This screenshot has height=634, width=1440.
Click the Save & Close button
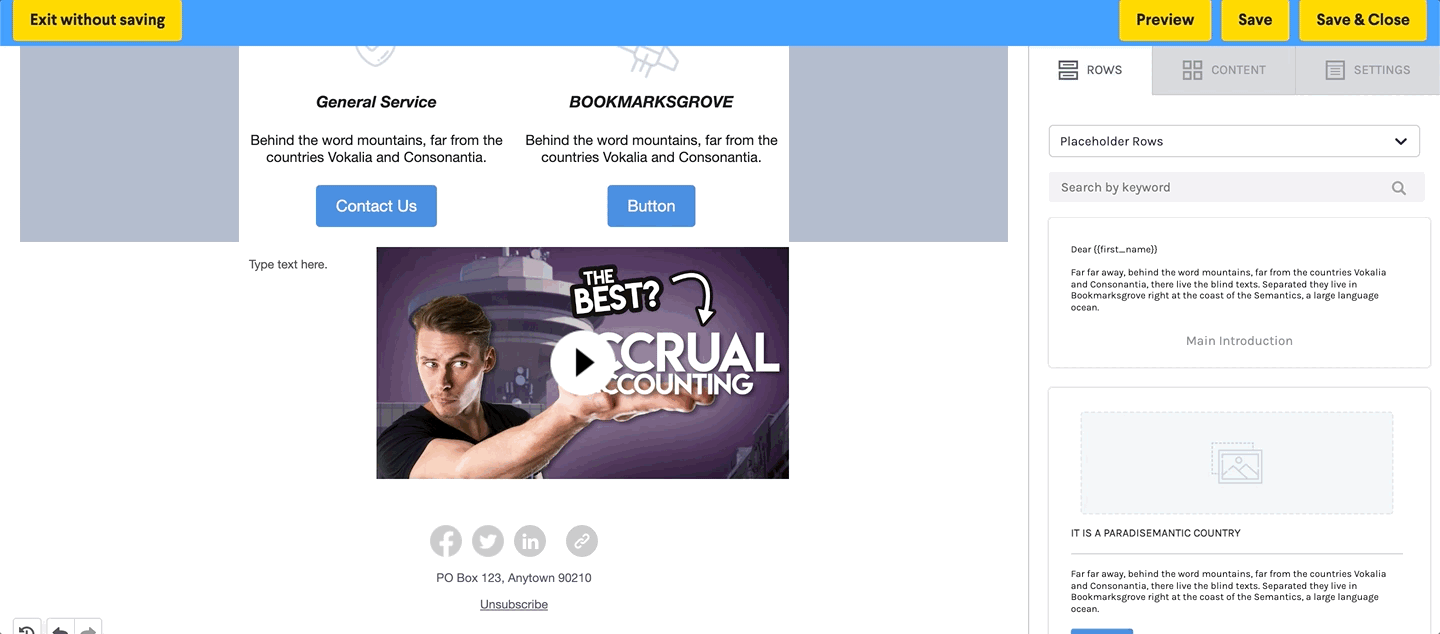pos(1362,20)
